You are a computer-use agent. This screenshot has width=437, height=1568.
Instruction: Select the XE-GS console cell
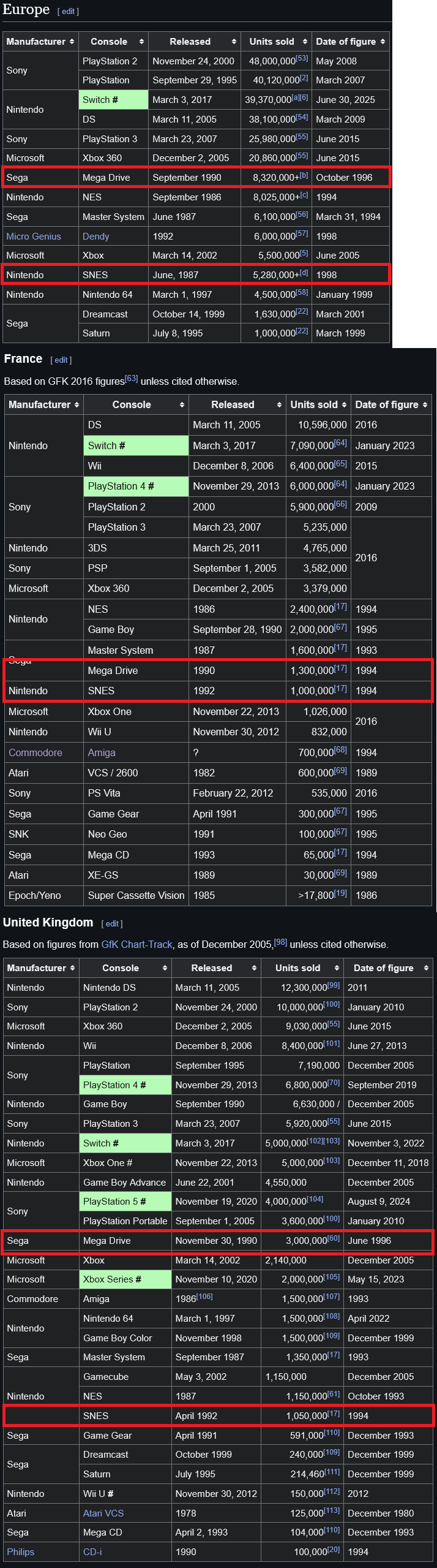point(136,875)
